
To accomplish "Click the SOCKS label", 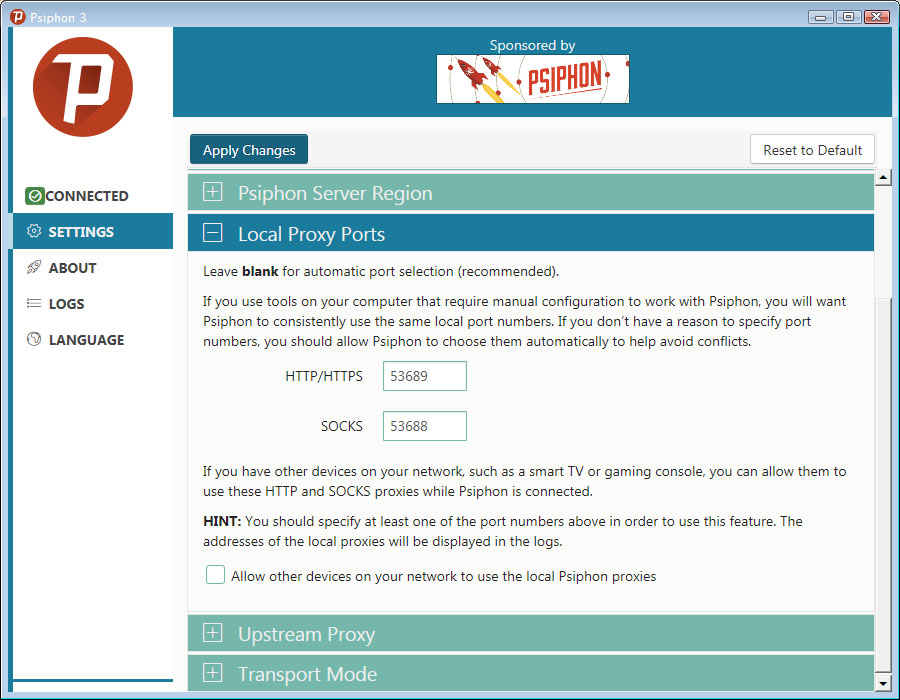I will click(342, 426).
